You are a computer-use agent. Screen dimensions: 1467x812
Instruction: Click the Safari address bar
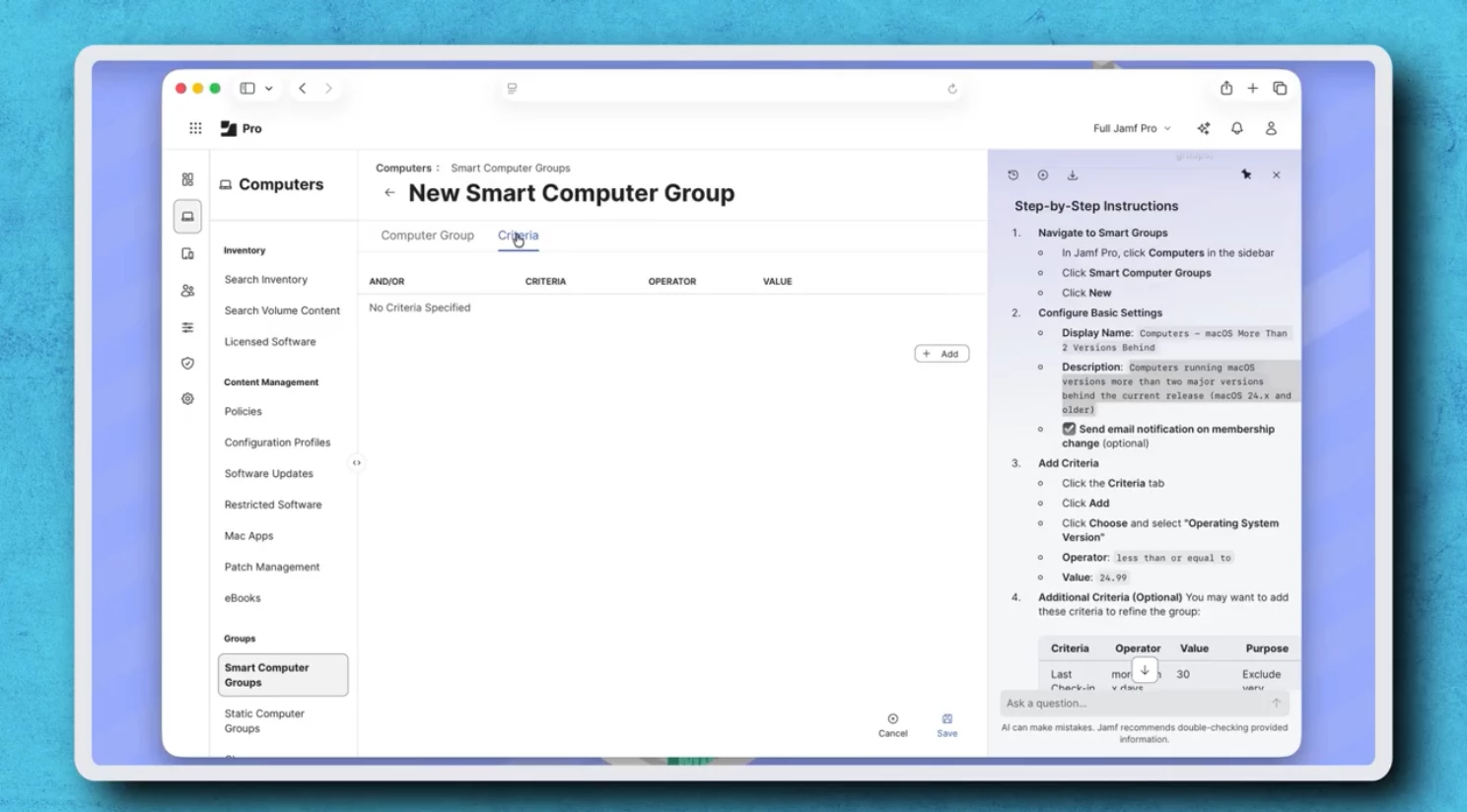732,88
